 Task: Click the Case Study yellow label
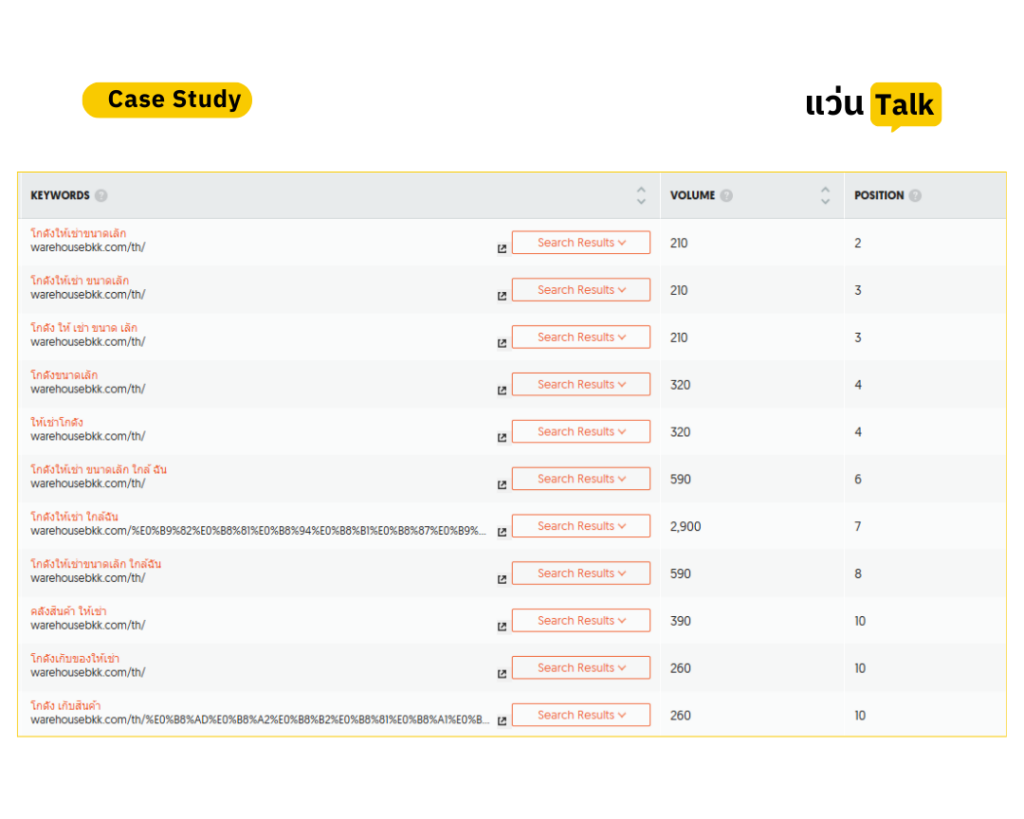point(167,100)
